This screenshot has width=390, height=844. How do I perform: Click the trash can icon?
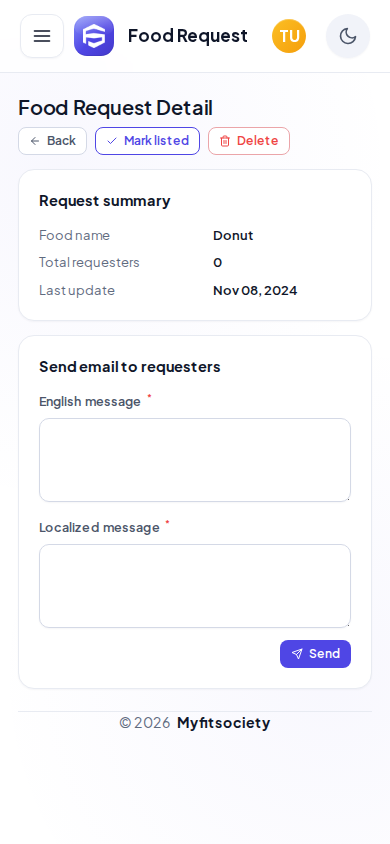point(225,141)
